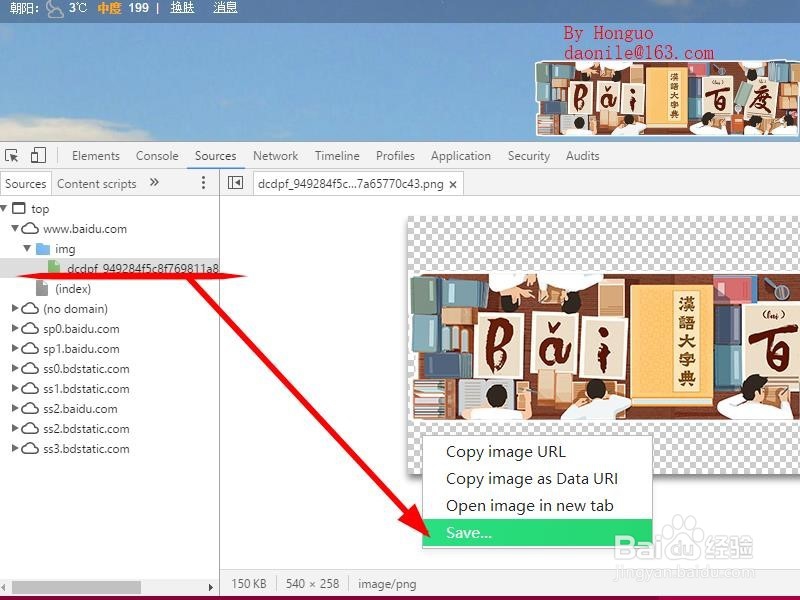Click the sp0.baidu.com cloud icon

pyautogui.click(x=30, y=328)
